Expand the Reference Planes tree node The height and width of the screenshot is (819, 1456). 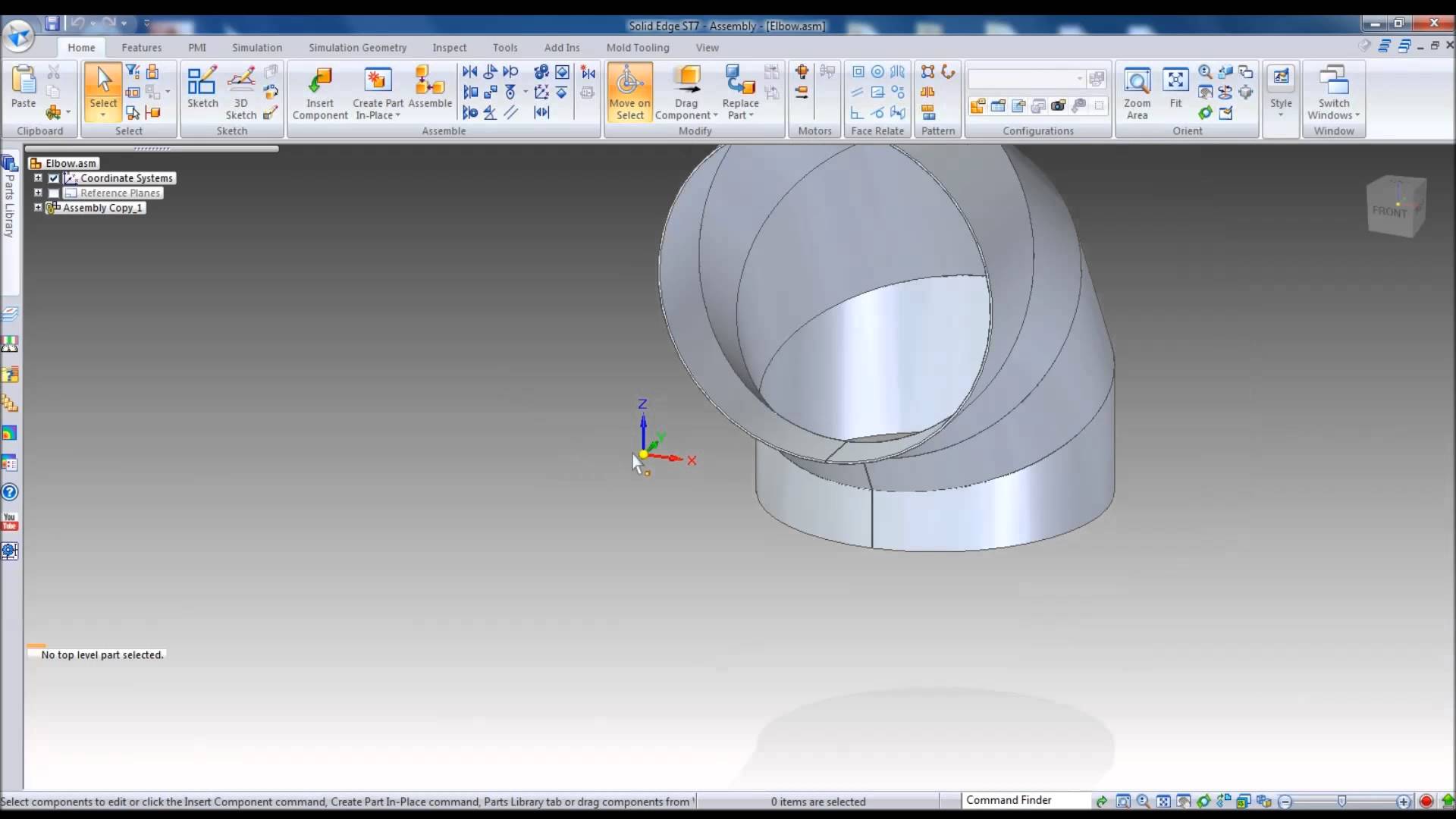(38, 193)
